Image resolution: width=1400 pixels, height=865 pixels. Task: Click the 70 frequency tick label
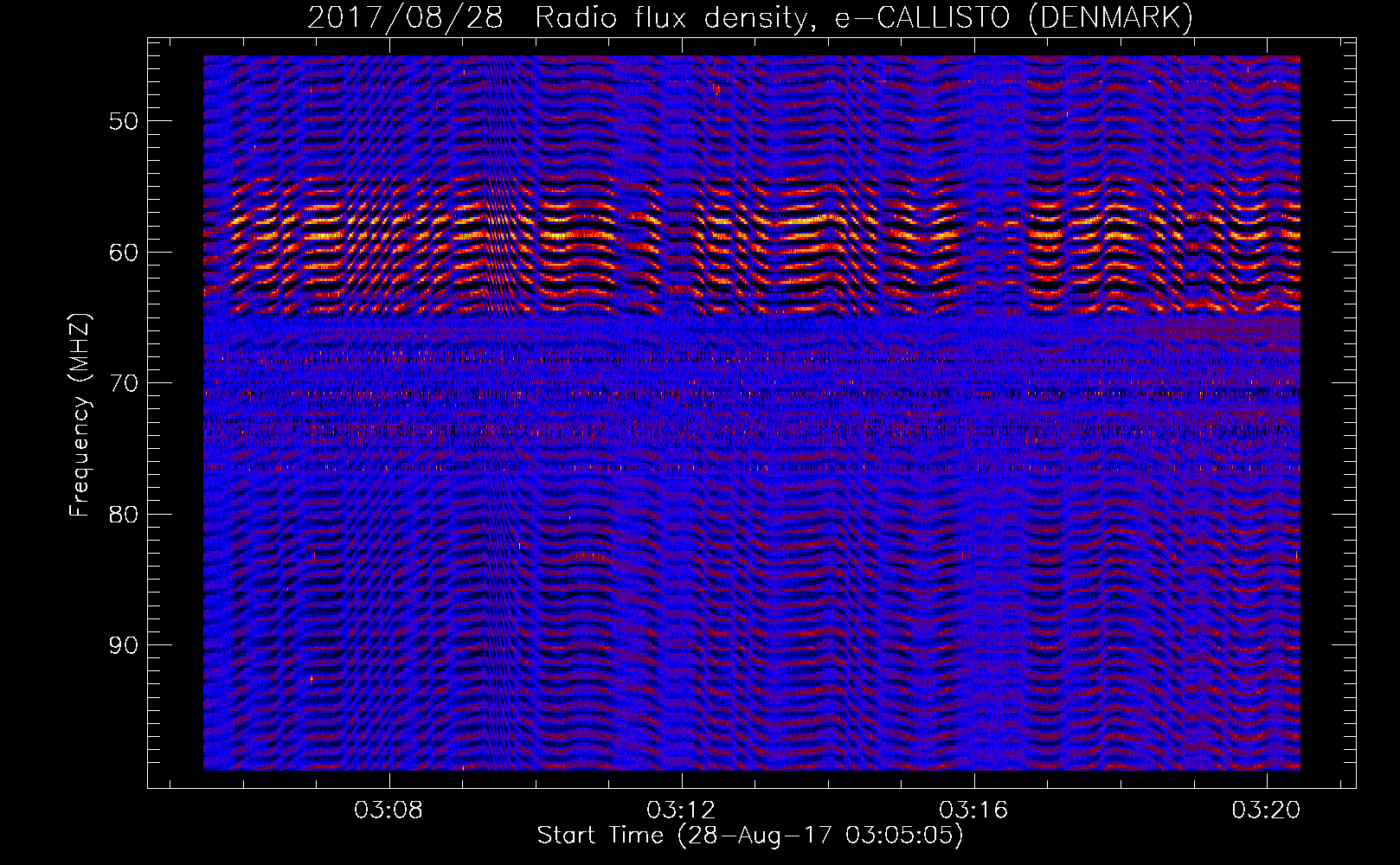coord(124,383)
